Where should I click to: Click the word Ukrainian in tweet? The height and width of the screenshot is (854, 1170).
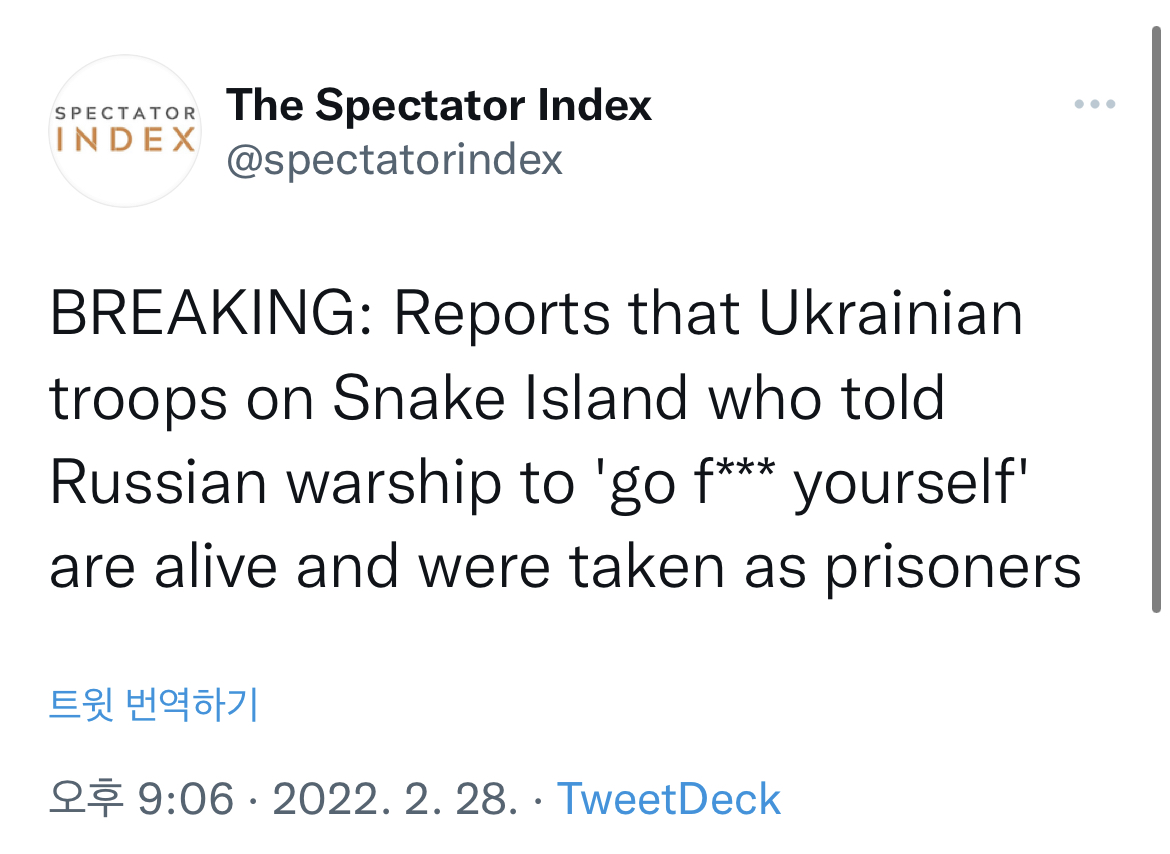pos(891,314)
